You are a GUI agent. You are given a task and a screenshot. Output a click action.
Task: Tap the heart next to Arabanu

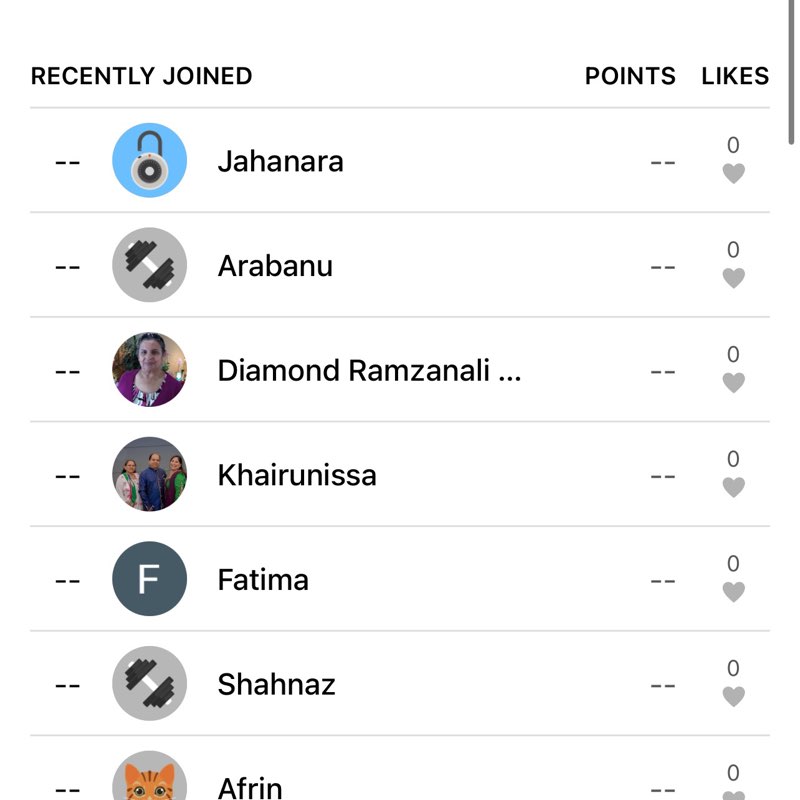[x=733, y=278]
